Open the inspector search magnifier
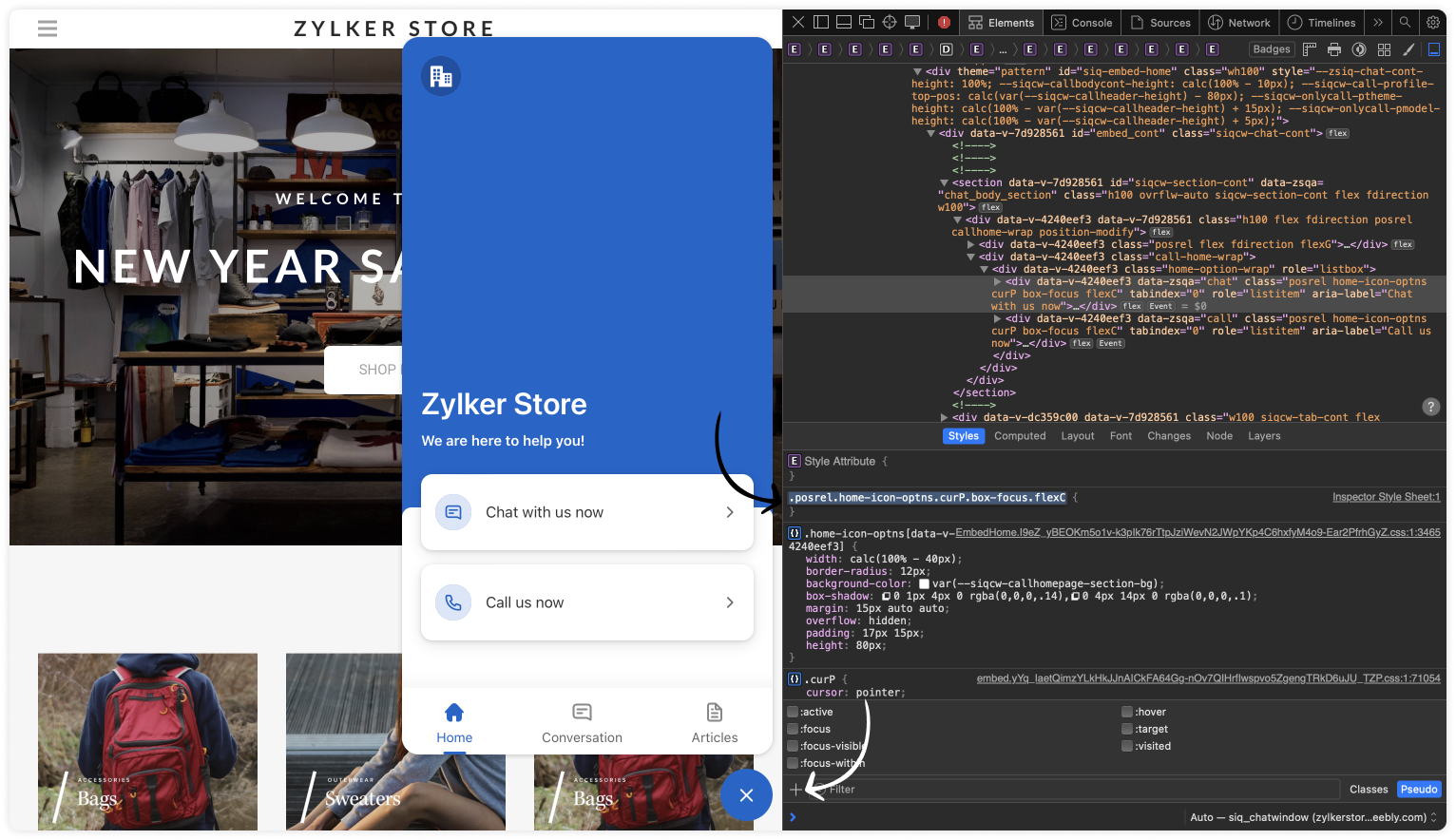This screenshot has height=840, width=1456. click(1405, 22)
